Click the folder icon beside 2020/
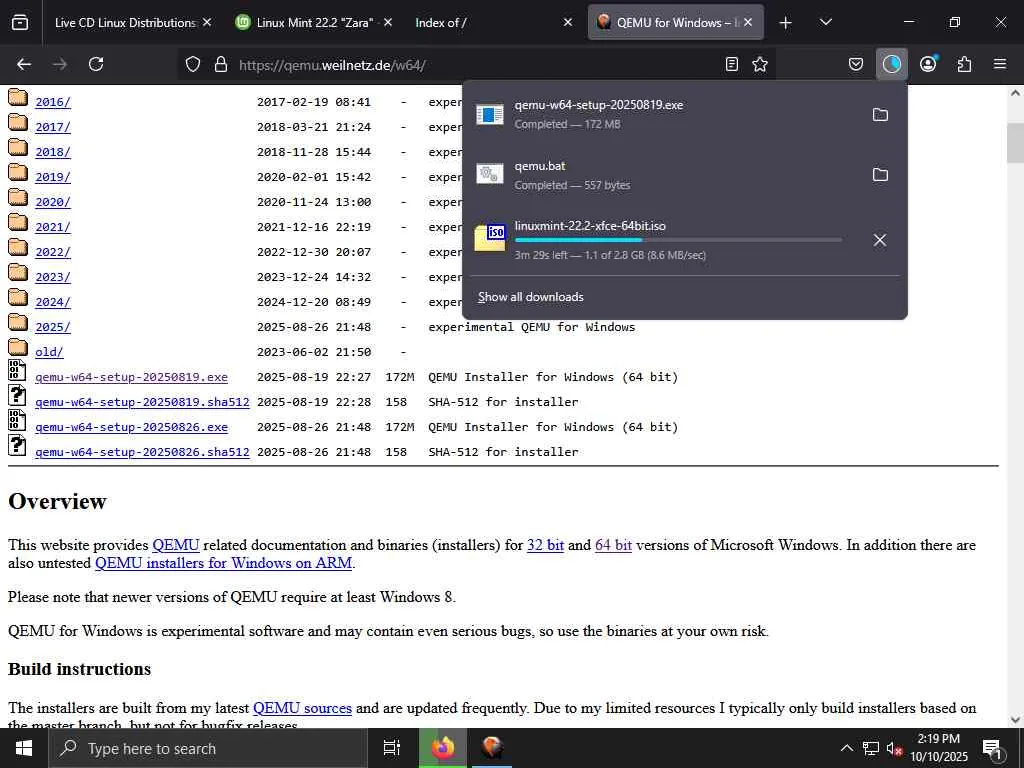The width and height of the screenshot is (1024, 768). coord(18,199)
